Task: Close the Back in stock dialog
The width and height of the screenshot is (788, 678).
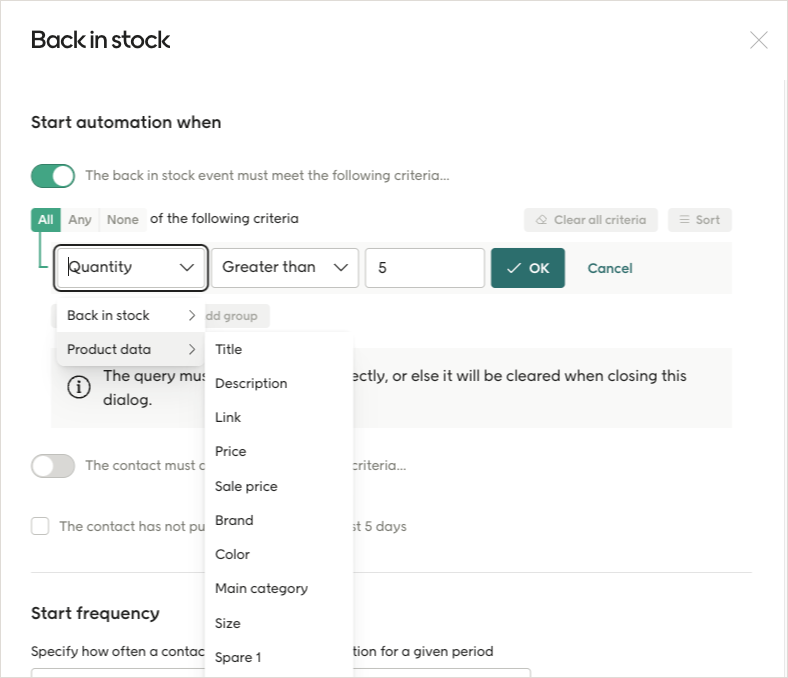Action: tap(759, 40)
